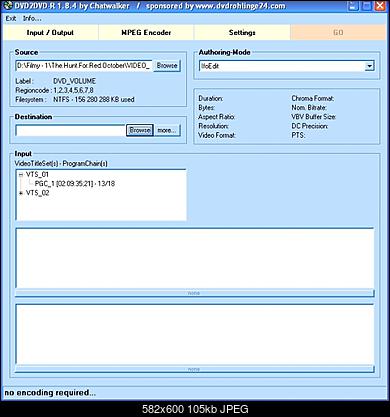Select PGC_1 [02:09:35:21] - 13/18 entry
This screenshot has width=390, height=417.
pos(75,184)
